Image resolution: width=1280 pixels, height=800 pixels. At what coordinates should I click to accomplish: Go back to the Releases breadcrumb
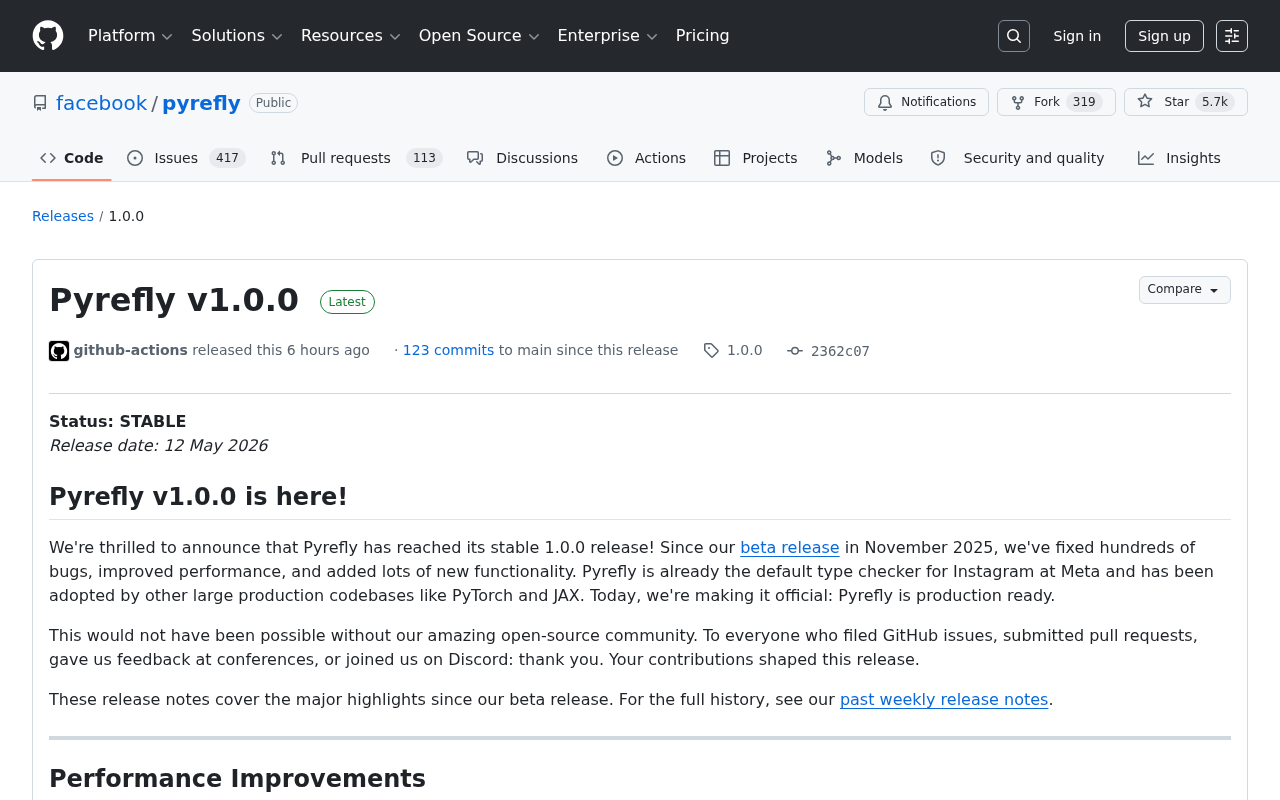(63, 216)
